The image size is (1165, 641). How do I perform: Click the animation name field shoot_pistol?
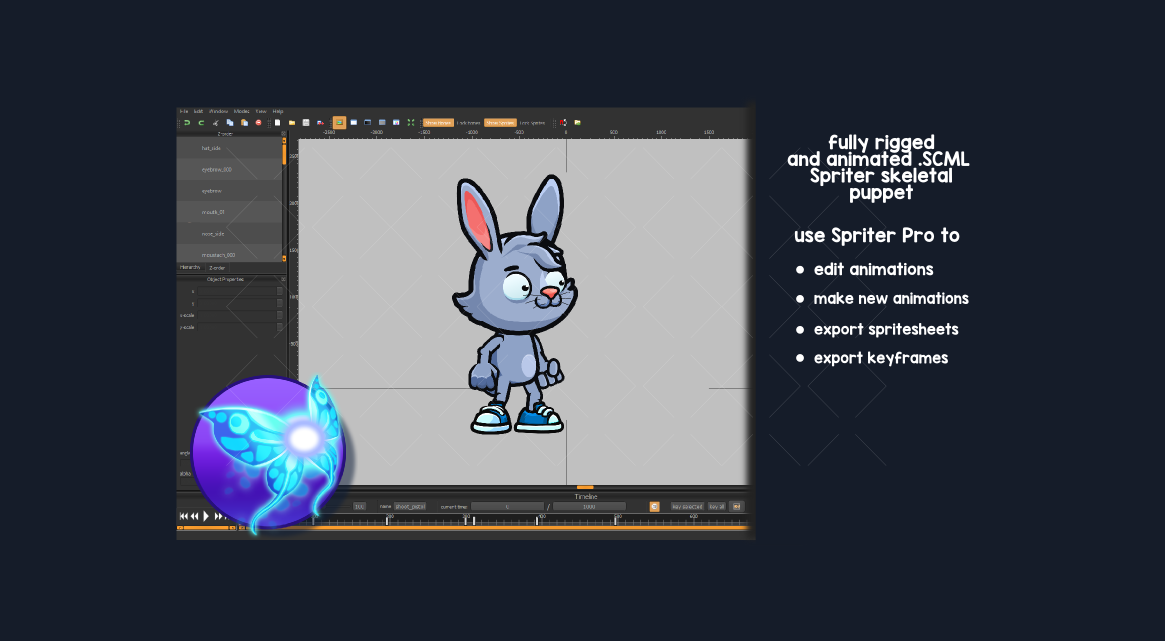(x=409, y=507)
